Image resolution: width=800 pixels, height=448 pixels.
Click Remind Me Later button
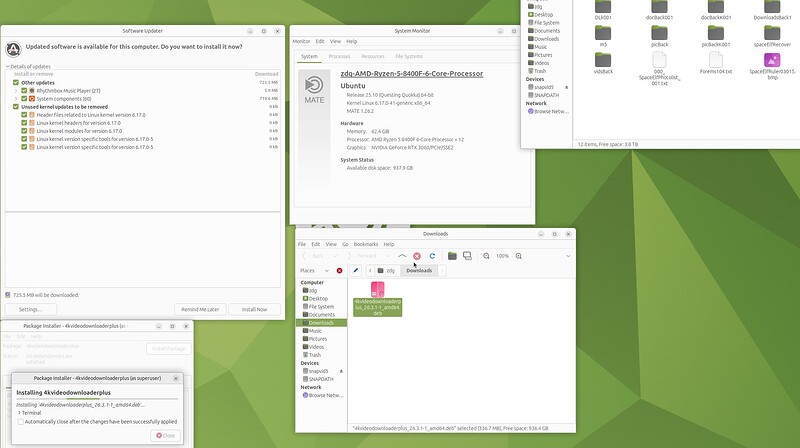click(200, 309)
